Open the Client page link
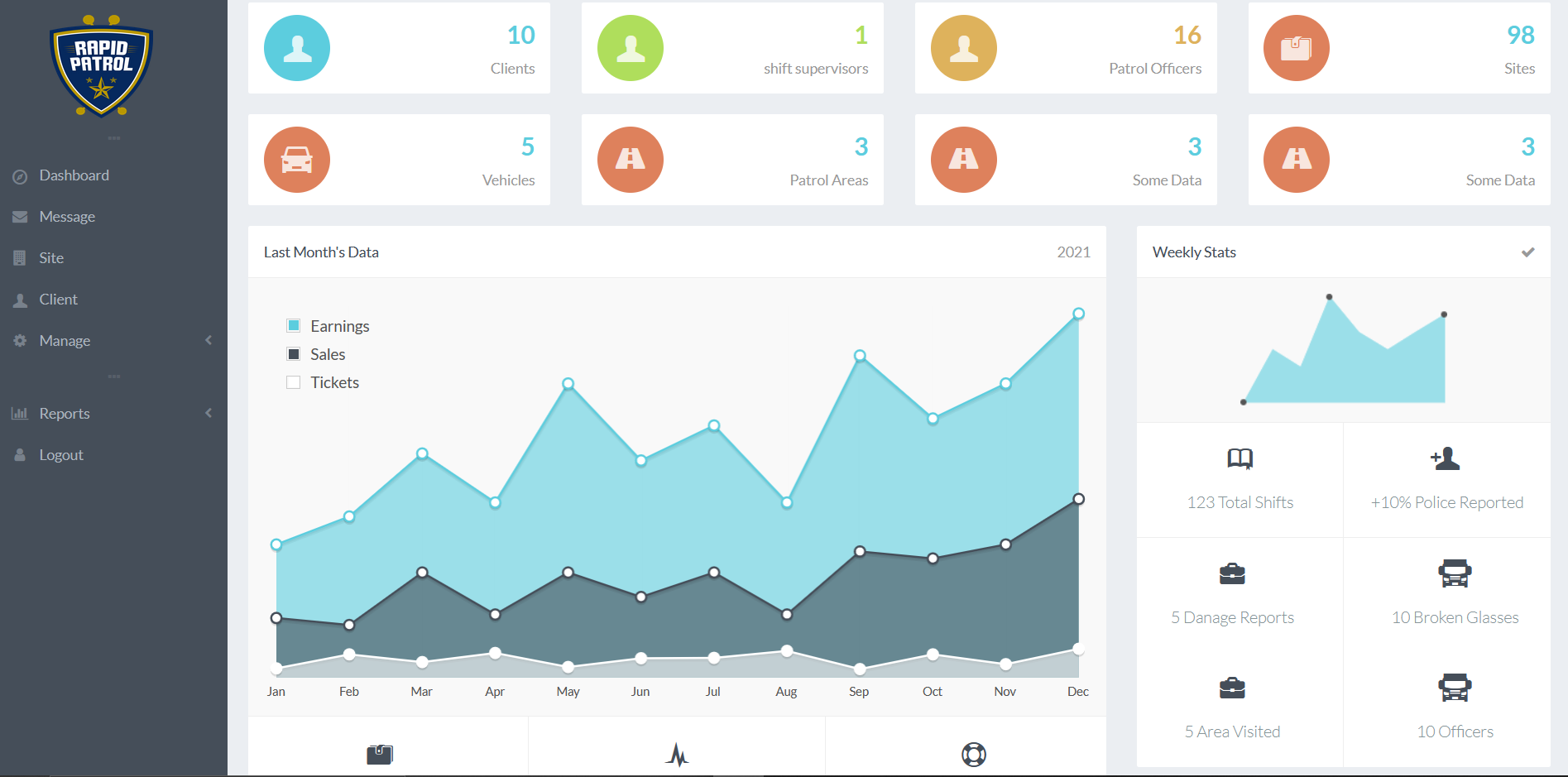This screenshot has width=1568, height=777. [58, 300]
